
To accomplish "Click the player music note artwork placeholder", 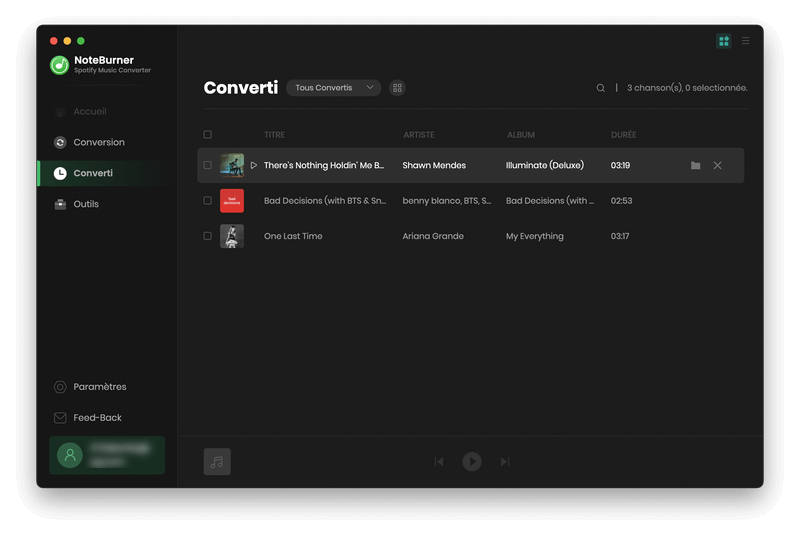I will 217,462.
